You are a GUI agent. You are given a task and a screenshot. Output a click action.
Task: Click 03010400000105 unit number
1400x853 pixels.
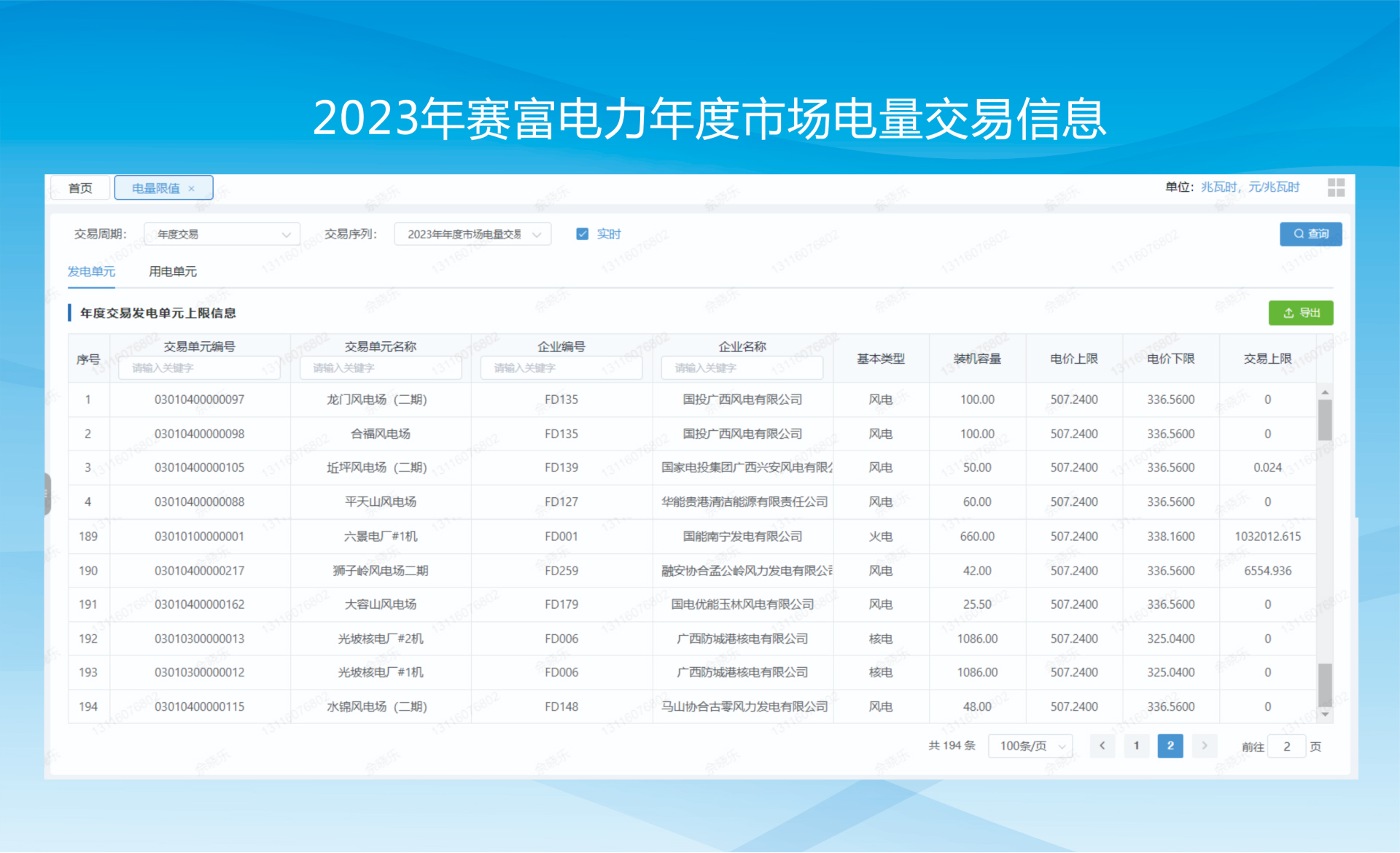tap(199, 467)
